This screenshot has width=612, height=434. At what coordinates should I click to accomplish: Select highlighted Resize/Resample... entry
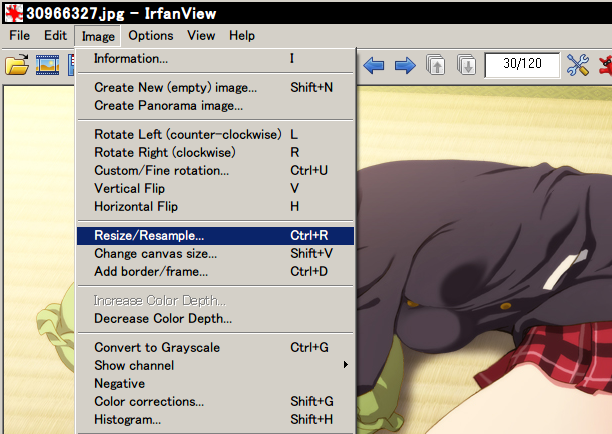(x=215, y=236)
